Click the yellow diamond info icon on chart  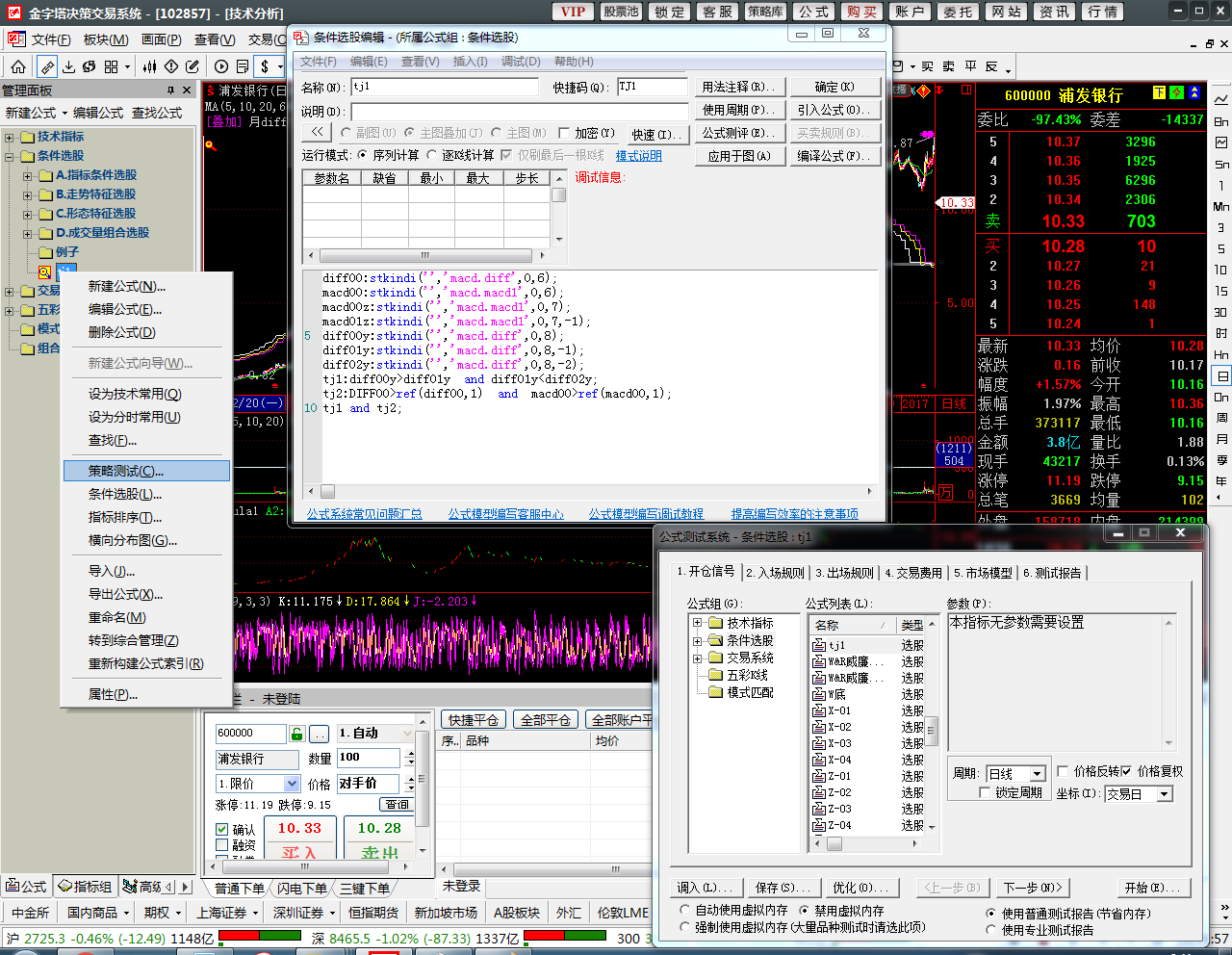(x=923, y=90)
